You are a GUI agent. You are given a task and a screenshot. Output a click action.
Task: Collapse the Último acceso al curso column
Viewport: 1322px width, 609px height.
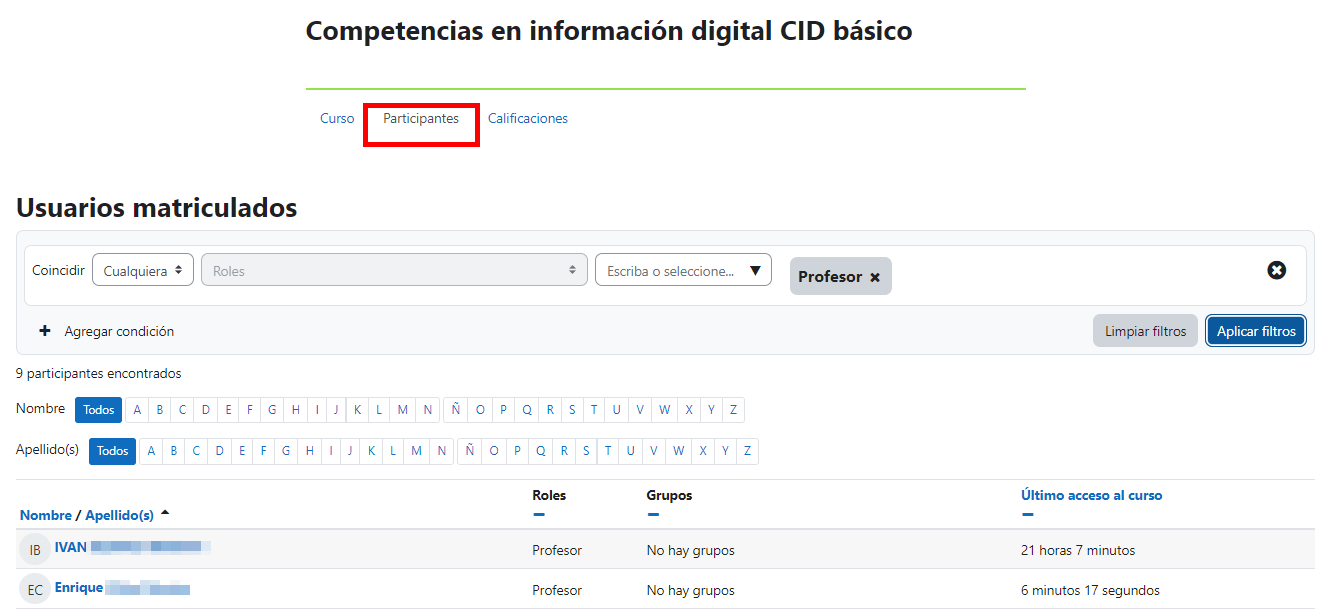coord(1027,515)
